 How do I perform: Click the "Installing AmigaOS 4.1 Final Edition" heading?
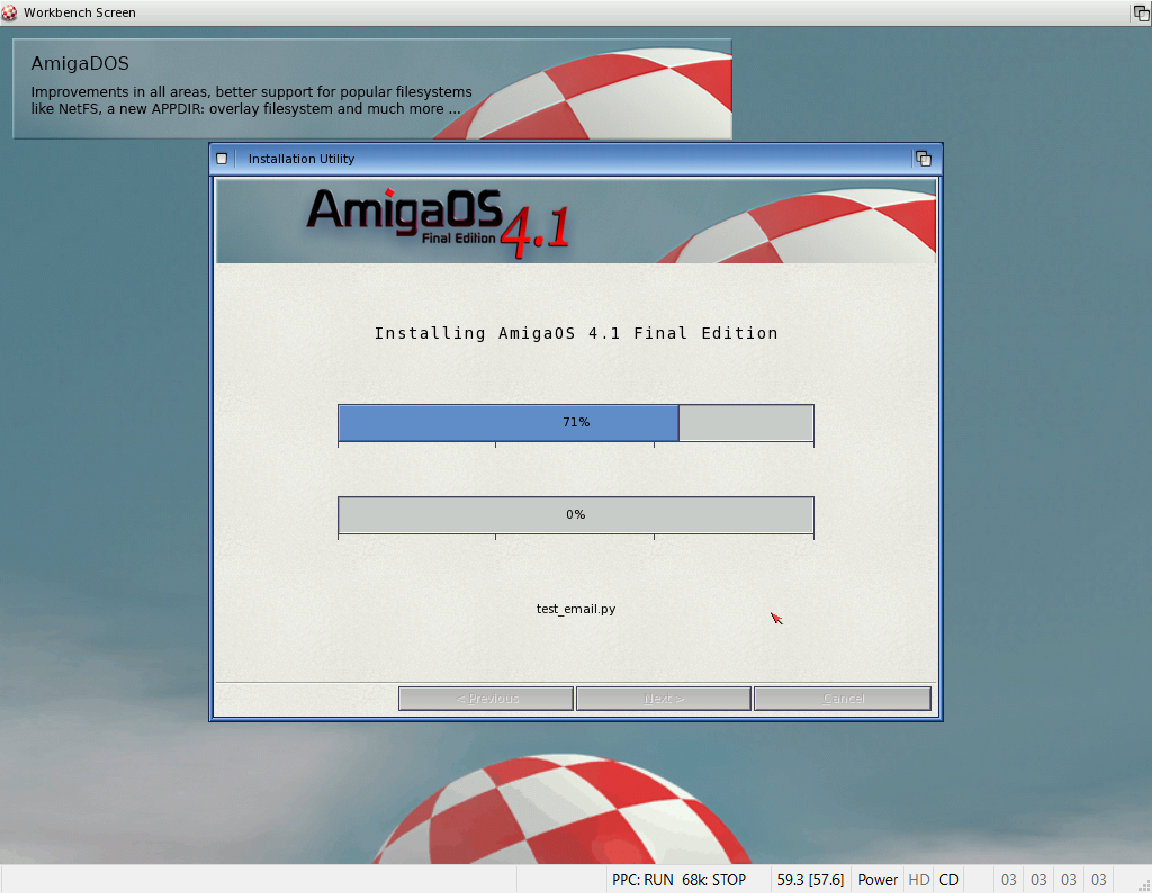coord(576,334)
